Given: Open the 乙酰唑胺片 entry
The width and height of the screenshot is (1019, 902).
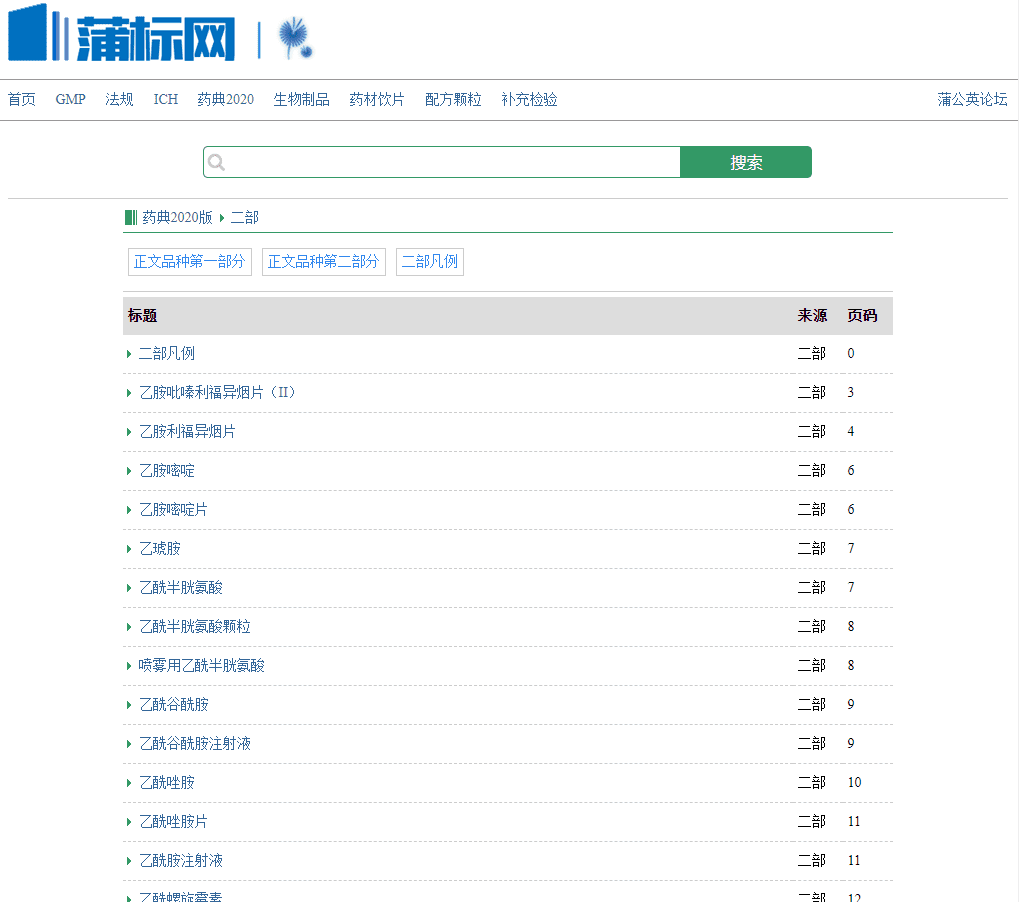Looking at the screenshot, I should pos(174,821).
